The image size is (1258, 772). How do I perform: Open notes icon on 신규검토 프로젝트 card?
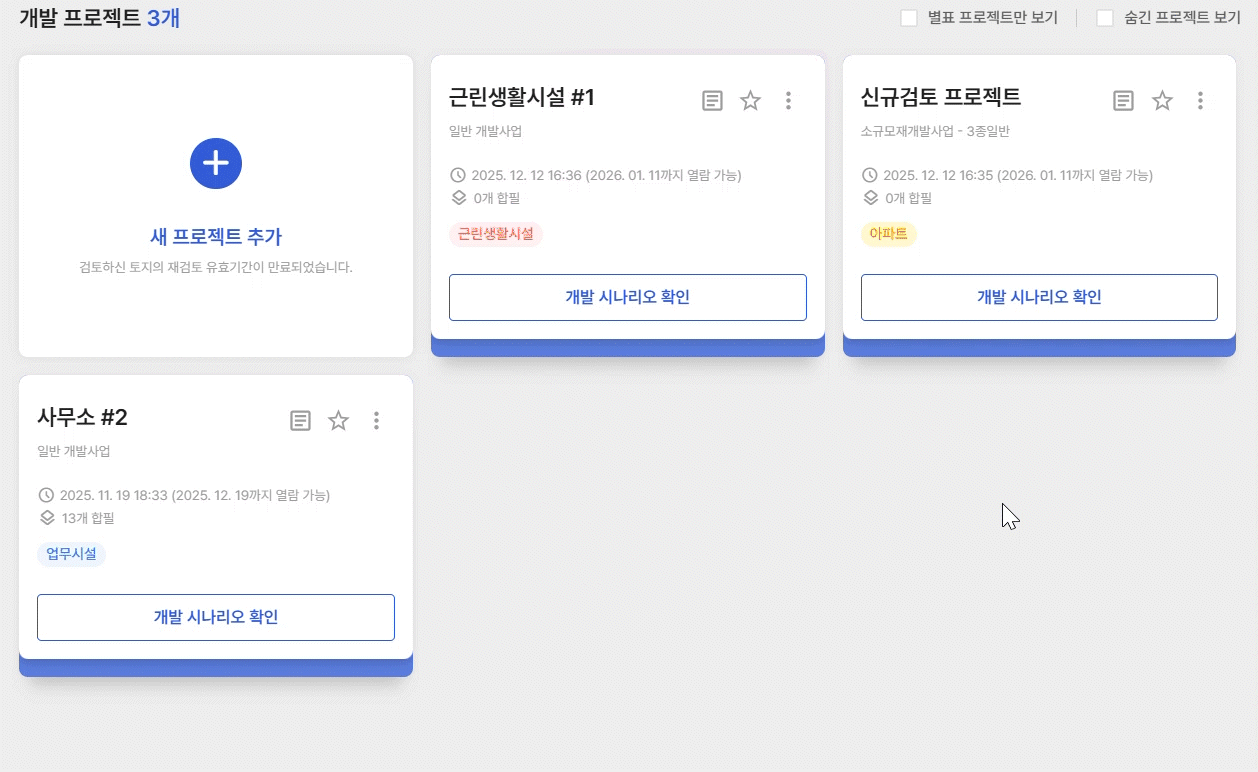(x=1124, y=101)
